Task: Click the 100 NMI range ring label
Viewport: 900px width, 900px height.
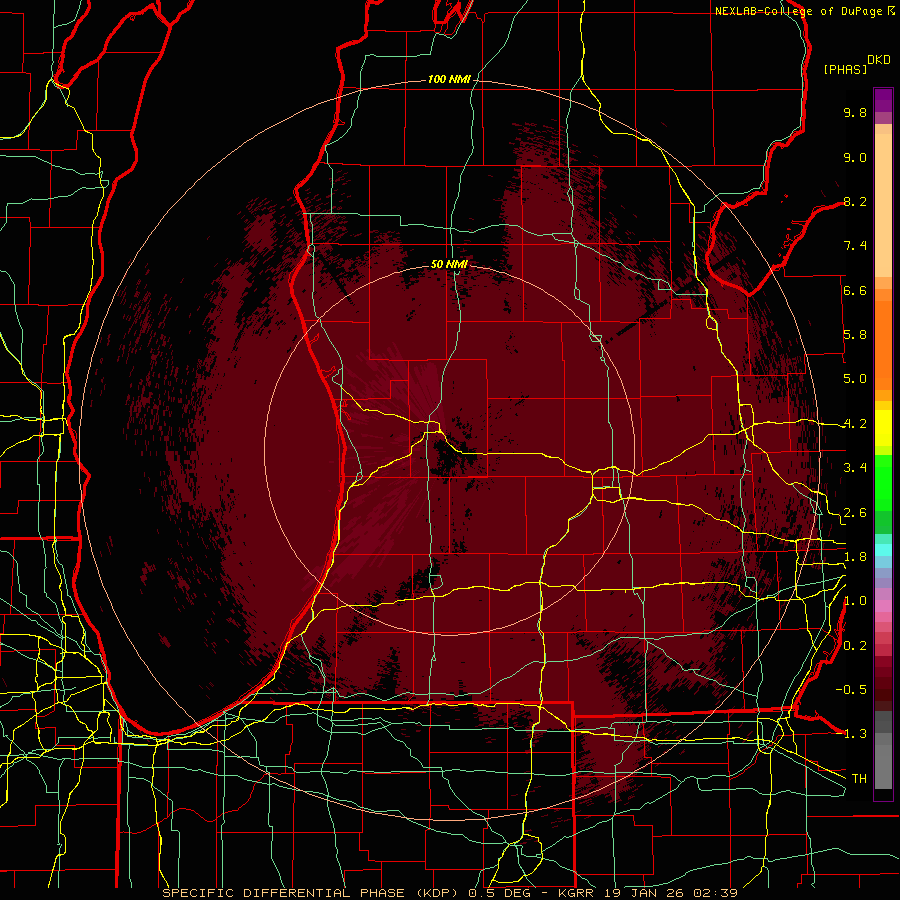Action: [x=449, y=79]
